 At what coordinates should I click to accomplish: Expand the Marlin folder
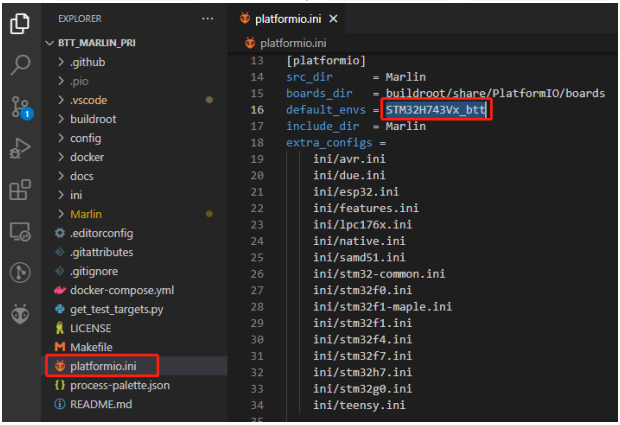pyautogui.click(x=86, y=214)
